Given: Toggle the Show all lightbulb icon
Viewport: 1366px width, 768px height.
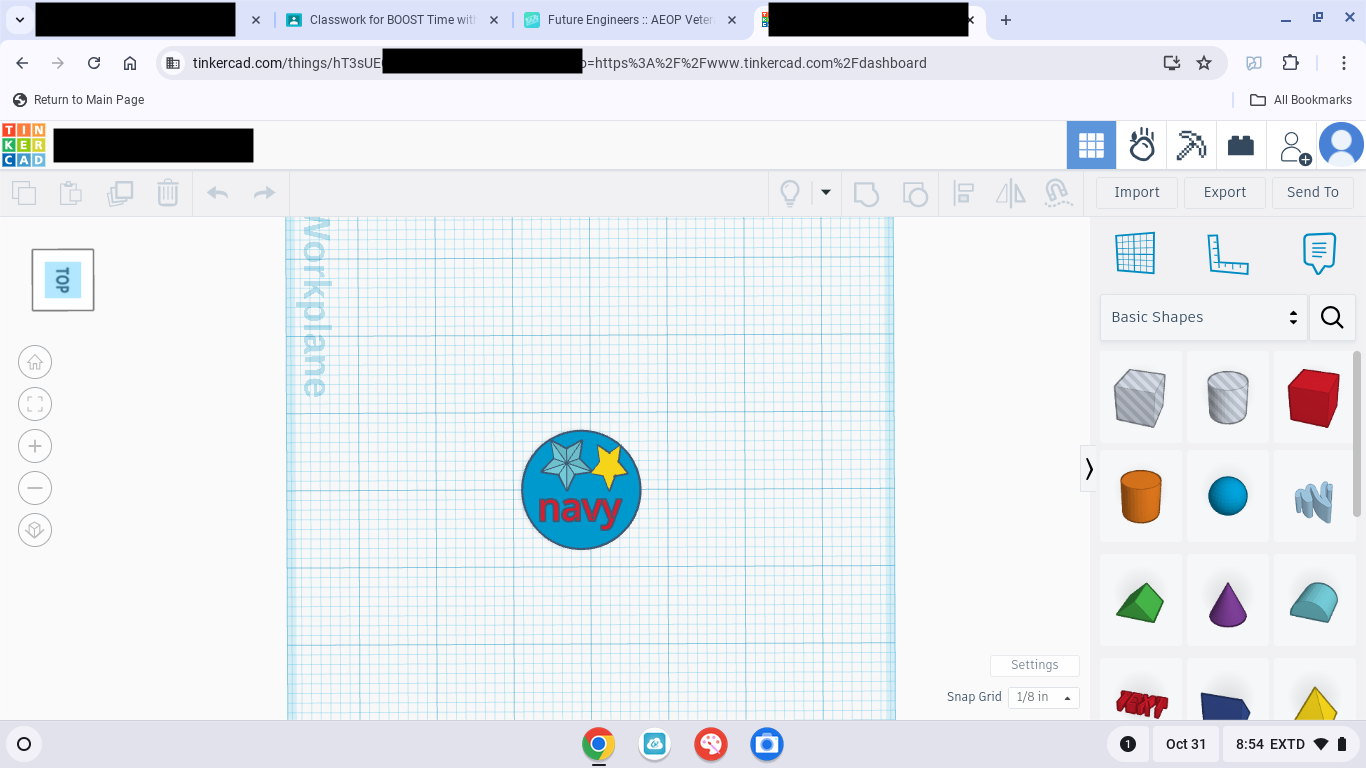Looking at the screenshot, I should click(x=790, y=193).
